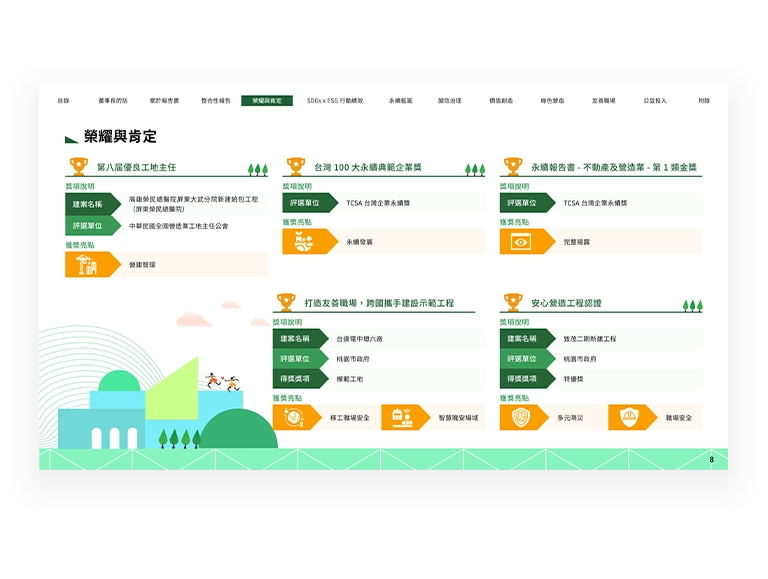Click the globe worker icon for 移工職場安全
The image size is (768, 579).
(293, 417)
